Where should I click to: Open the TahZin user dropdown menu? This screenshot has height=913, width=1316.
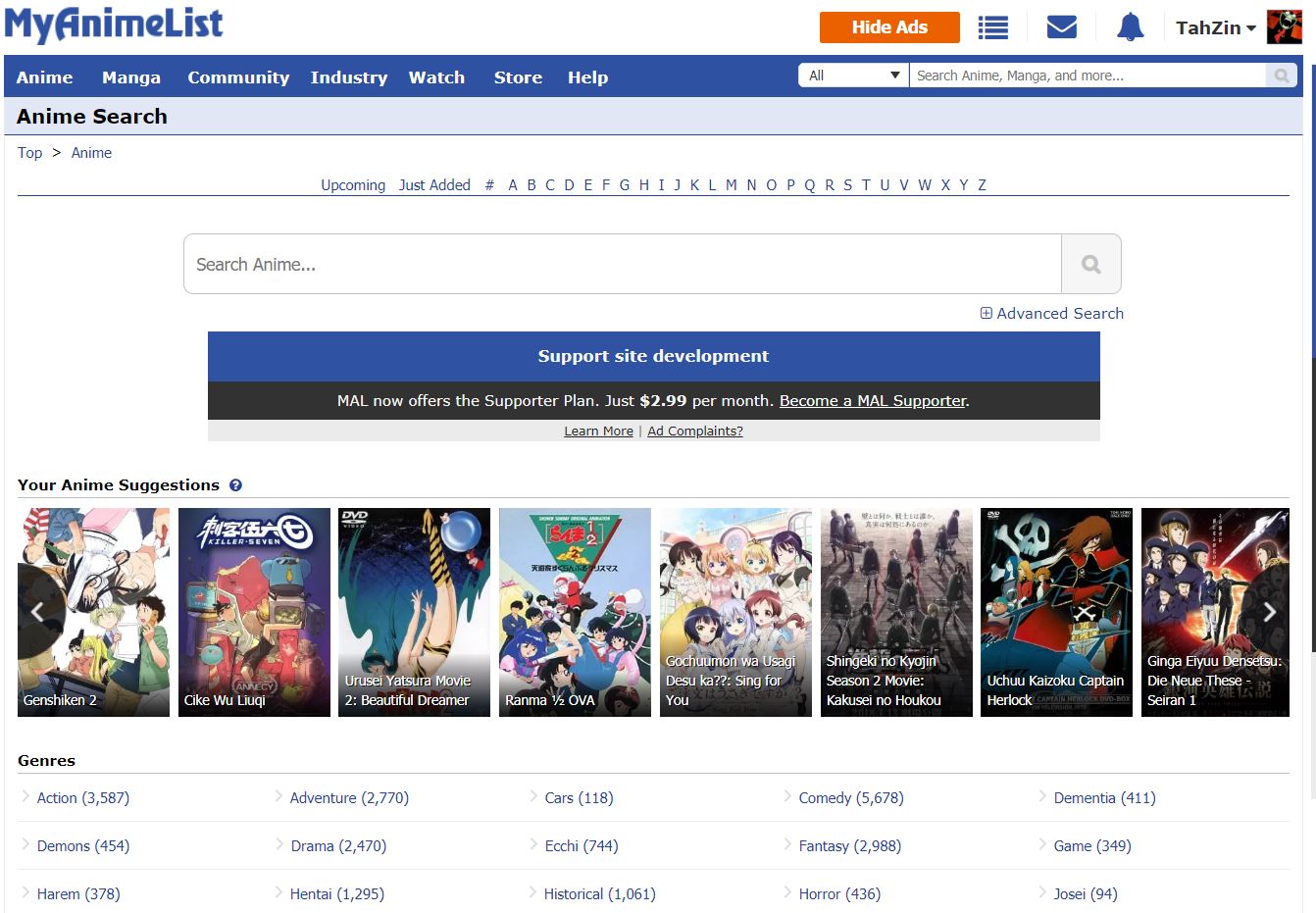(1216, 28)
